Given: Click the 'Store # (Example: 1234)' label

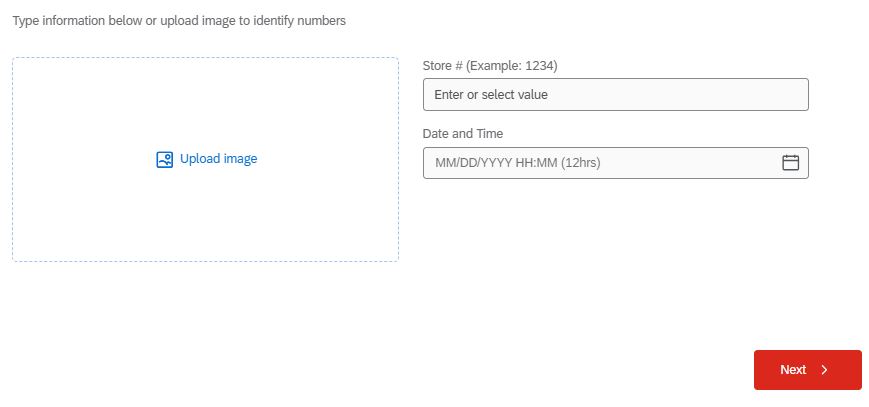Looking at the screenshot, I should click(490, 66).
